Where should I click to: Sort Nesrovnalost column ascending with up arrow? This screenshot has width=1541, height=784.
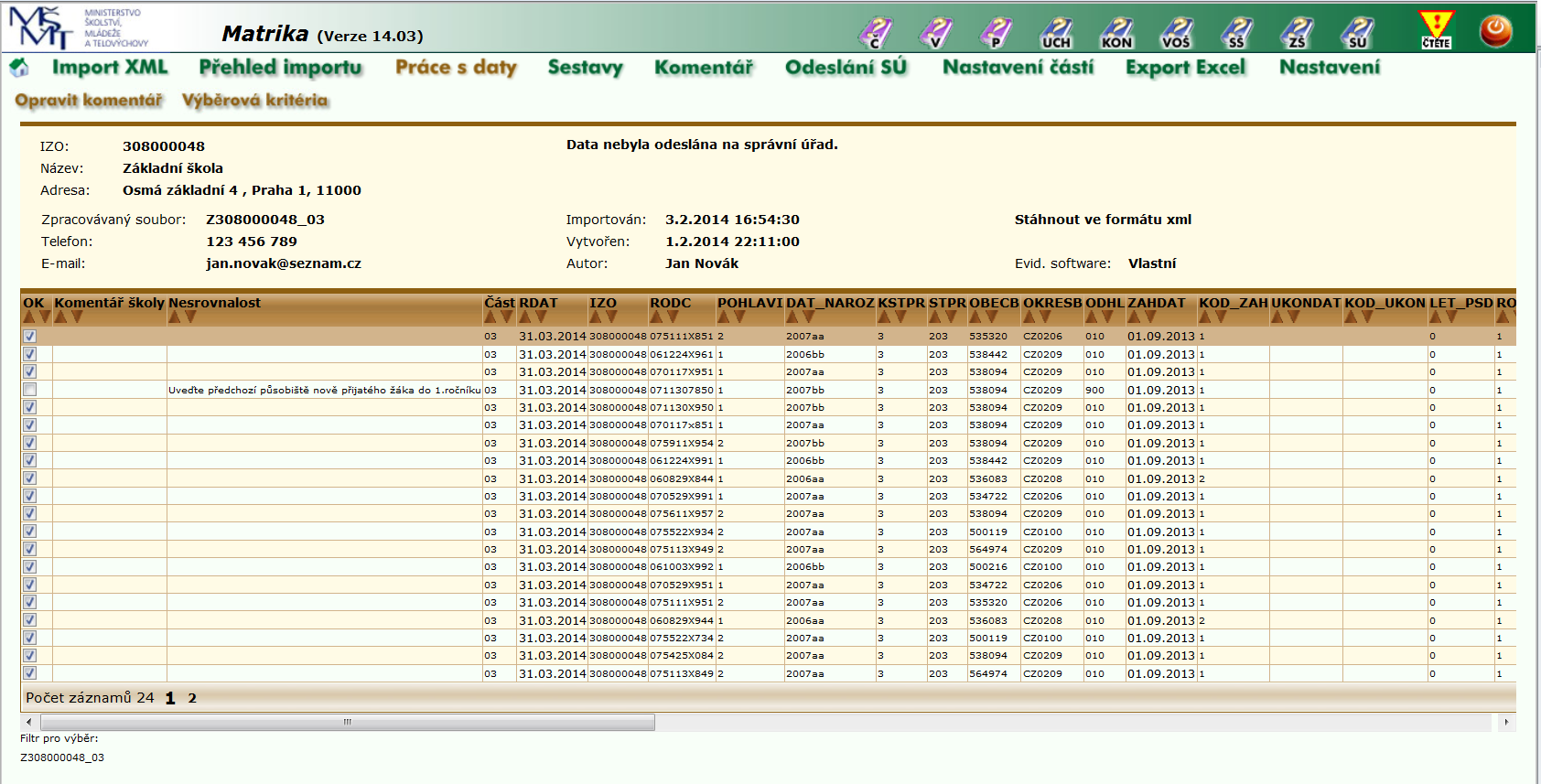pyautogui.click(x=175, y=317)
